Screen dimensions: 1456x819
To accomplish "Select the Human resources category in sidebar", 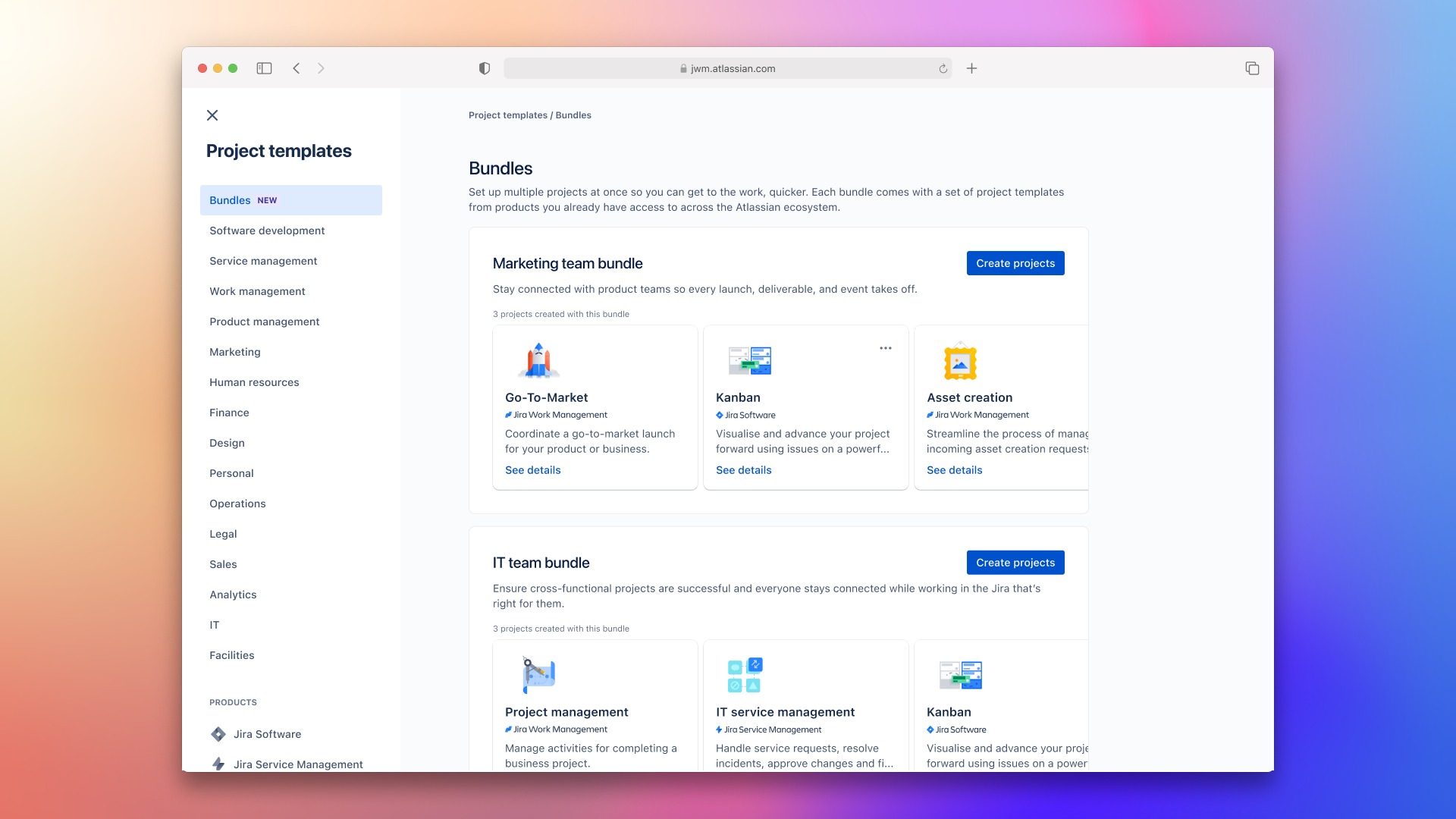I will [254, 382].
